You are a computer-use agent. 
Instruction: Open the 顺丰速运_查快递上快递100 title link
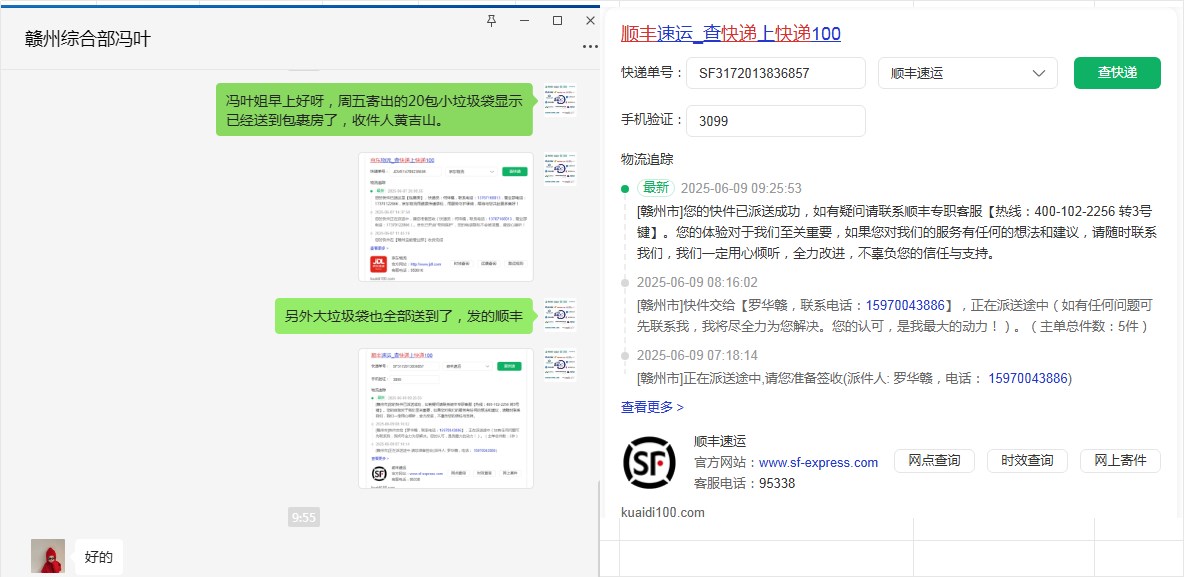coord(730,33)
